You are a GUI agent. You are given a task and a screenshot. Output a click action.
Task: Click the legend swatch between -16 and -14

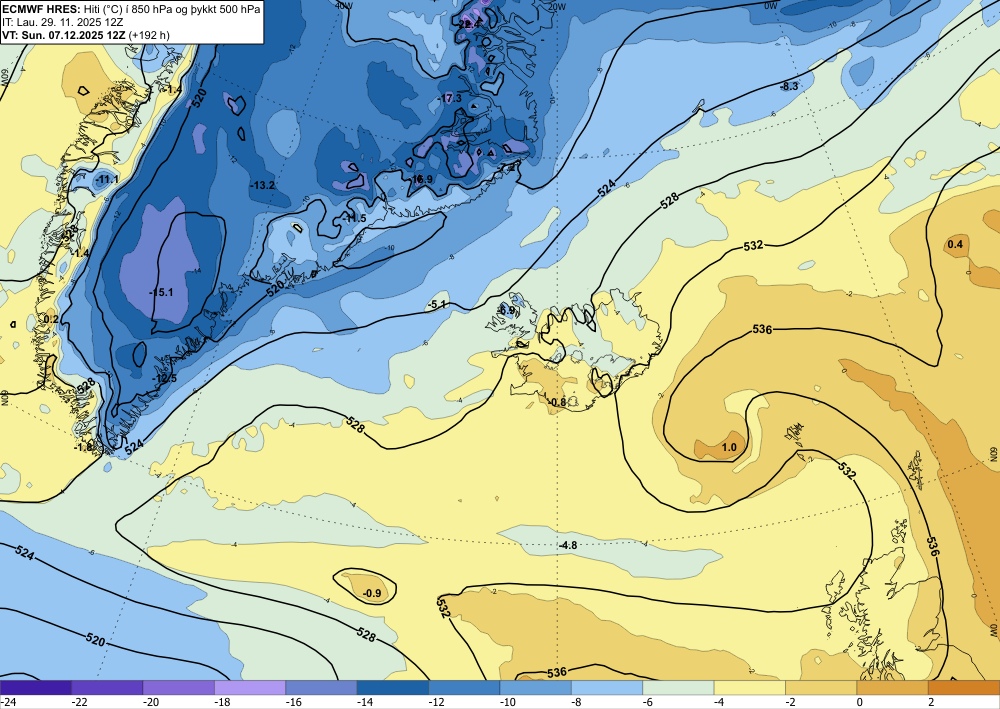(x=321, y=688)
